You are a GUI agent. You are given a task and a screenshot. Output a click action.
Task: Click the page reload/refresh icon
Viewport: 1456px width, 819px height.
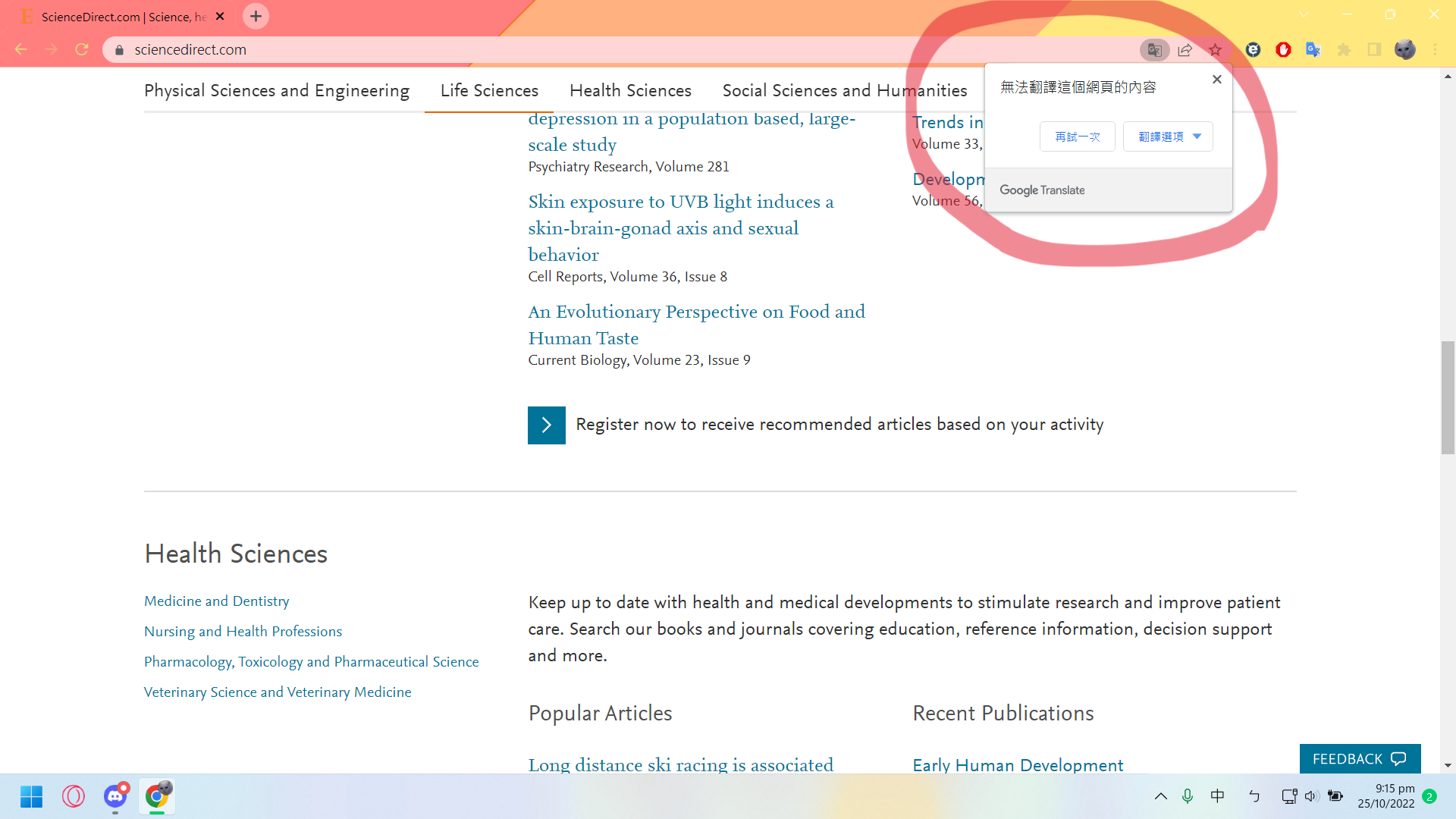(x=84, y=49)
